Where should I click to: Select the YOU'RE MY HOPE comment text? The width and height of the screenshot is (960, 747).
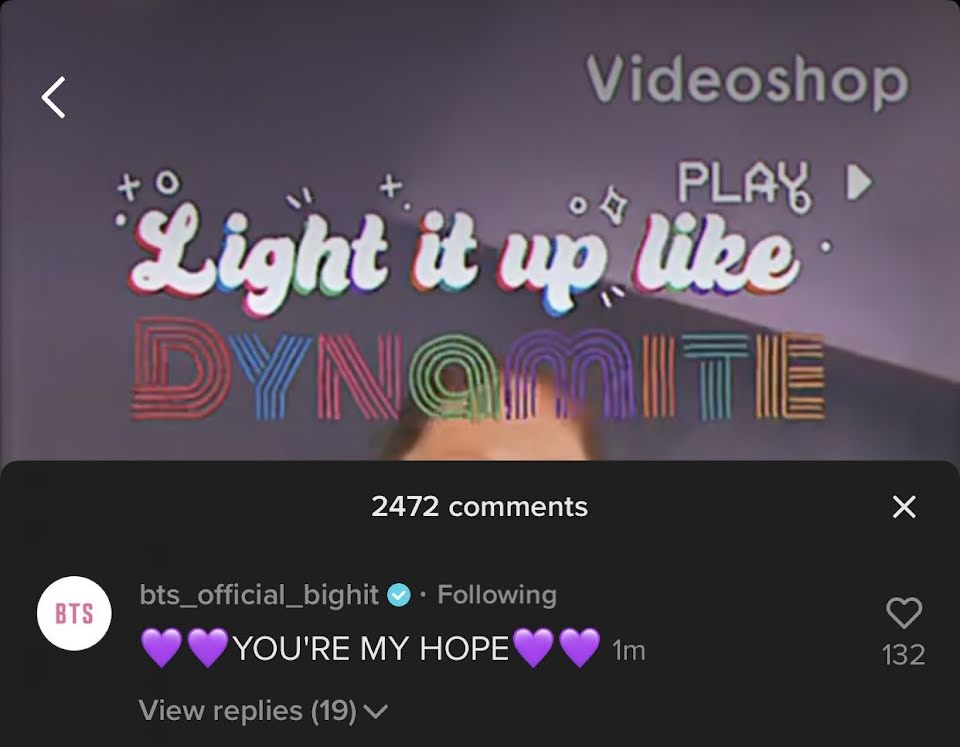pyautogui.click(x=371, y=648)
